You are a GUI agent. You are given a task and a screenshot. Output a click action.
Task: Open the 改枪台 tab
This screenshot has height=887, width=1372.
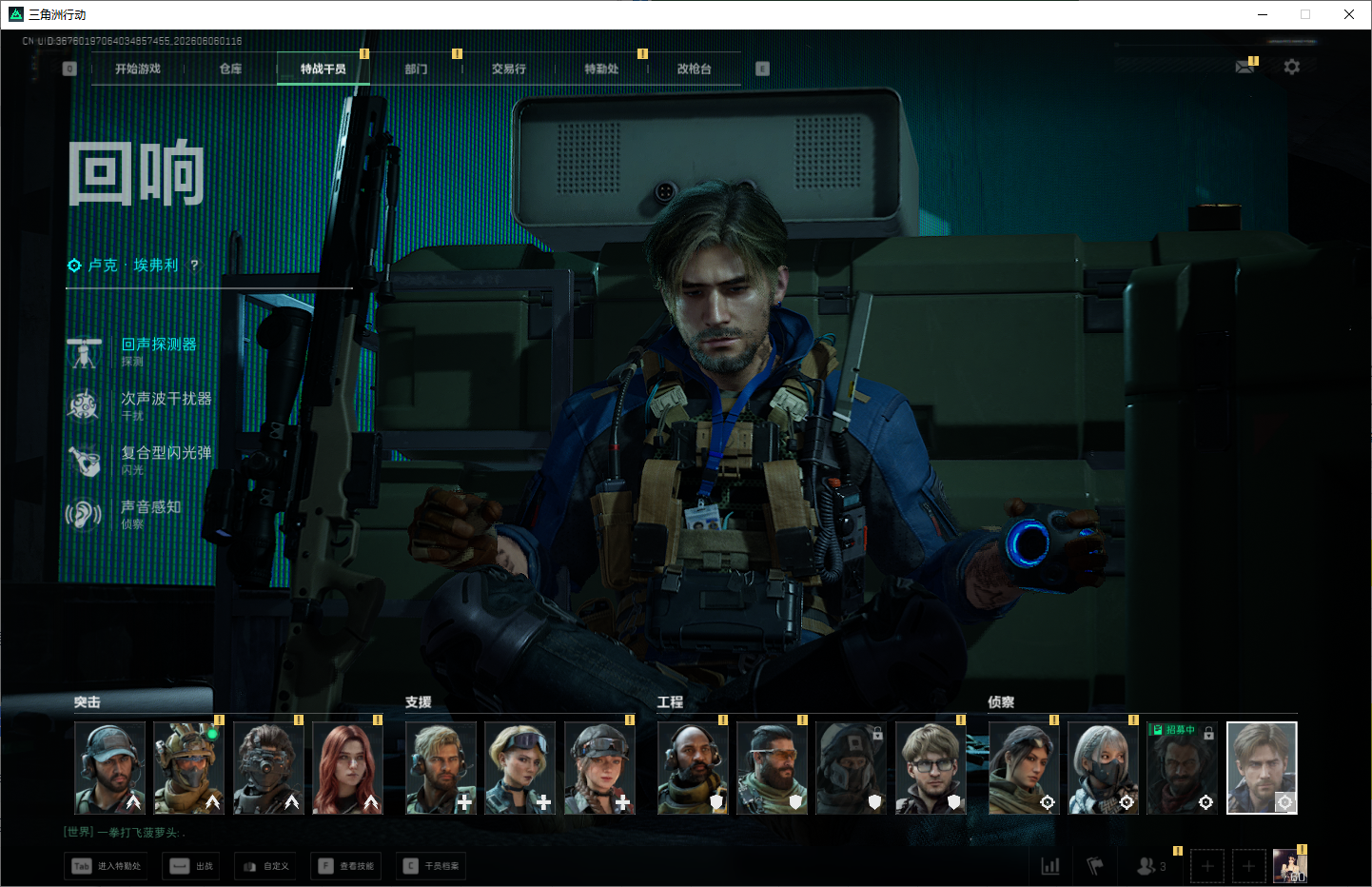(x=694, y=69)
